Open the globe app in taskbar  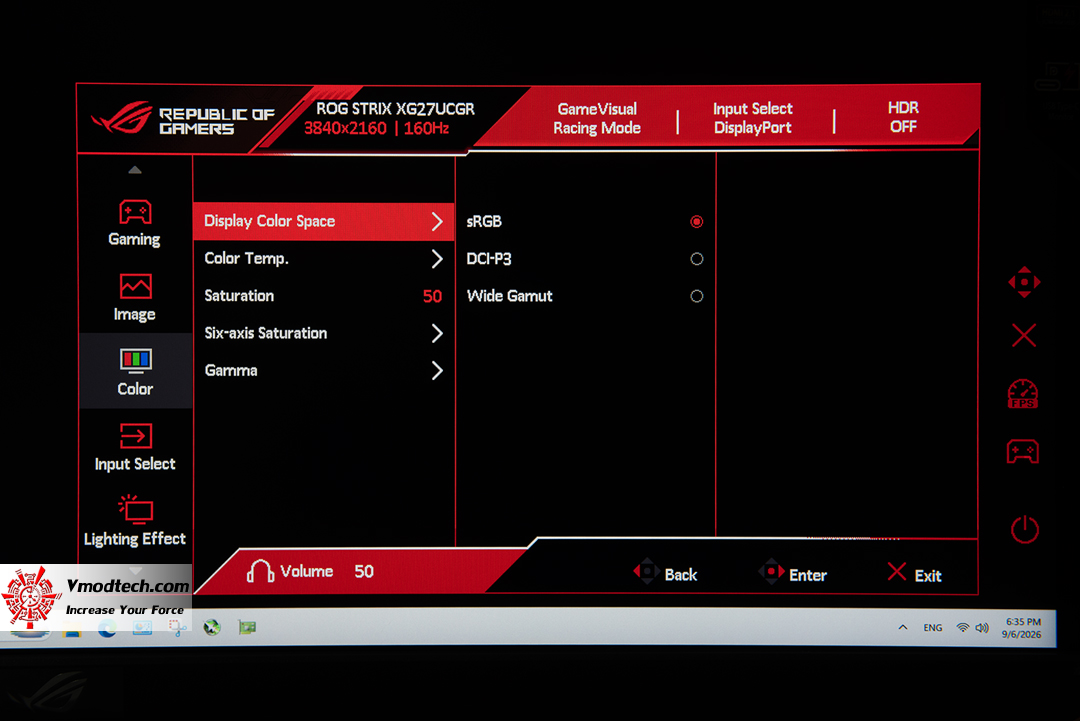pos(212,627)
